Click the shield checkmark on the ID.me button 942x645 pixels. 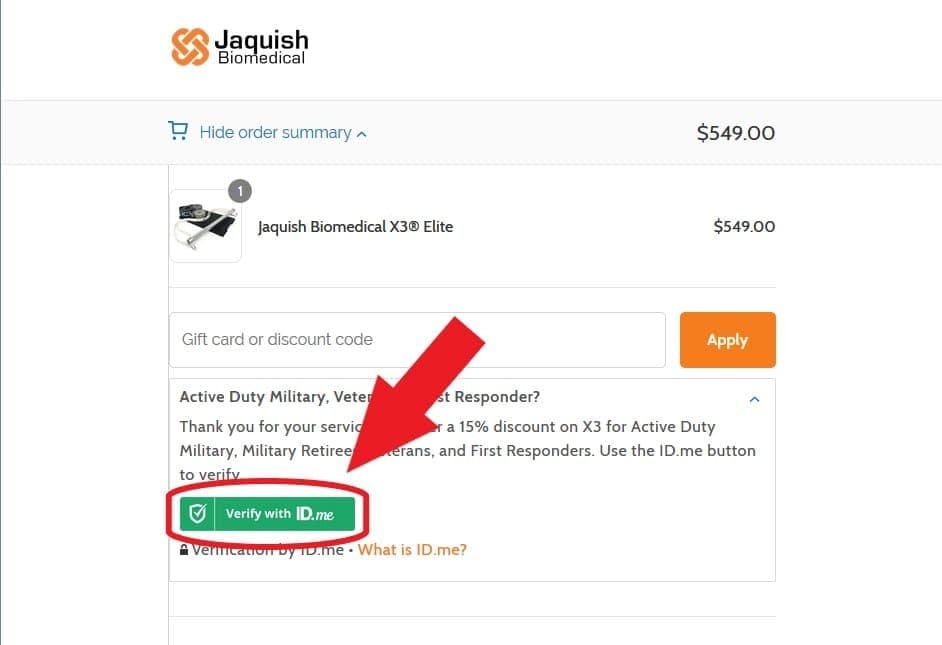pos(199,513)
